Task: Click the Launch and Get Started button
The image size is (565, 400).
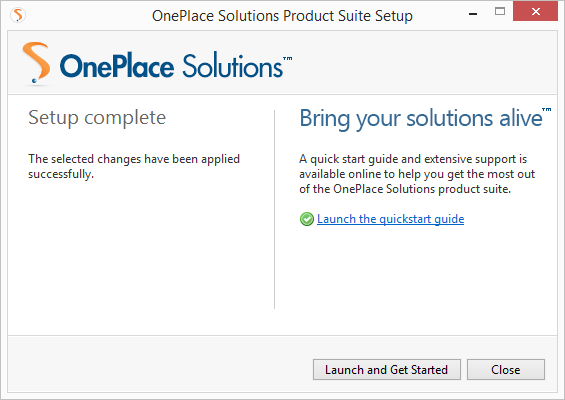Action: point(387,369)
